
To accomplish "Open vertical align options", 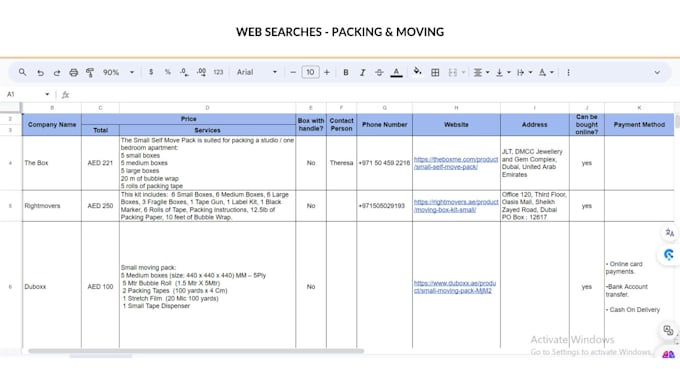I will point(503,72).
